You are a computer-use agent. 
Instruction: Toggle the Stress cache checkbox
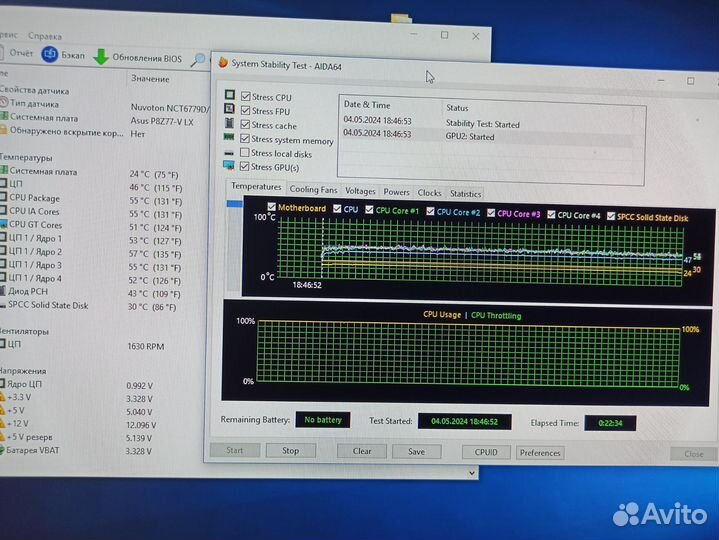(x=245, y=124)
